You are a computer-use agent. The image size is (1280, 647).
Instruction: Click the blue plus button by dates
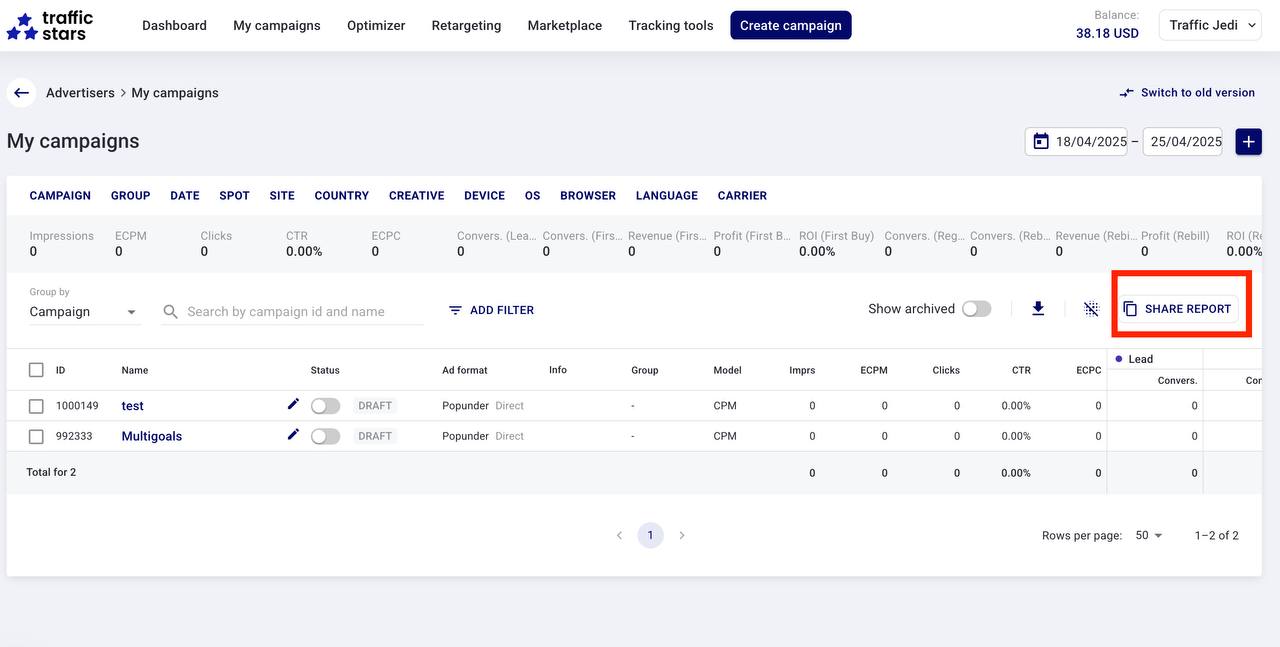tap(1248, 142)
